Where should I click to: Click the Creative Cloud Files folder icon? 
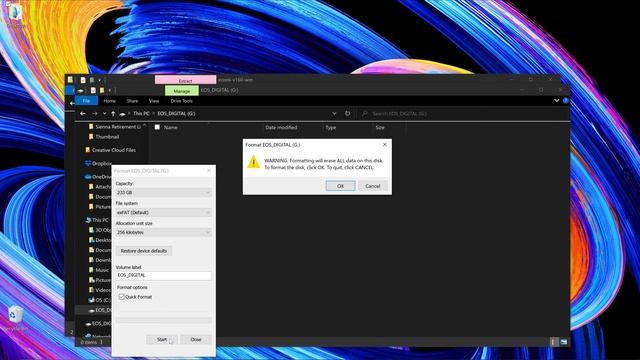tap(88, 150)
